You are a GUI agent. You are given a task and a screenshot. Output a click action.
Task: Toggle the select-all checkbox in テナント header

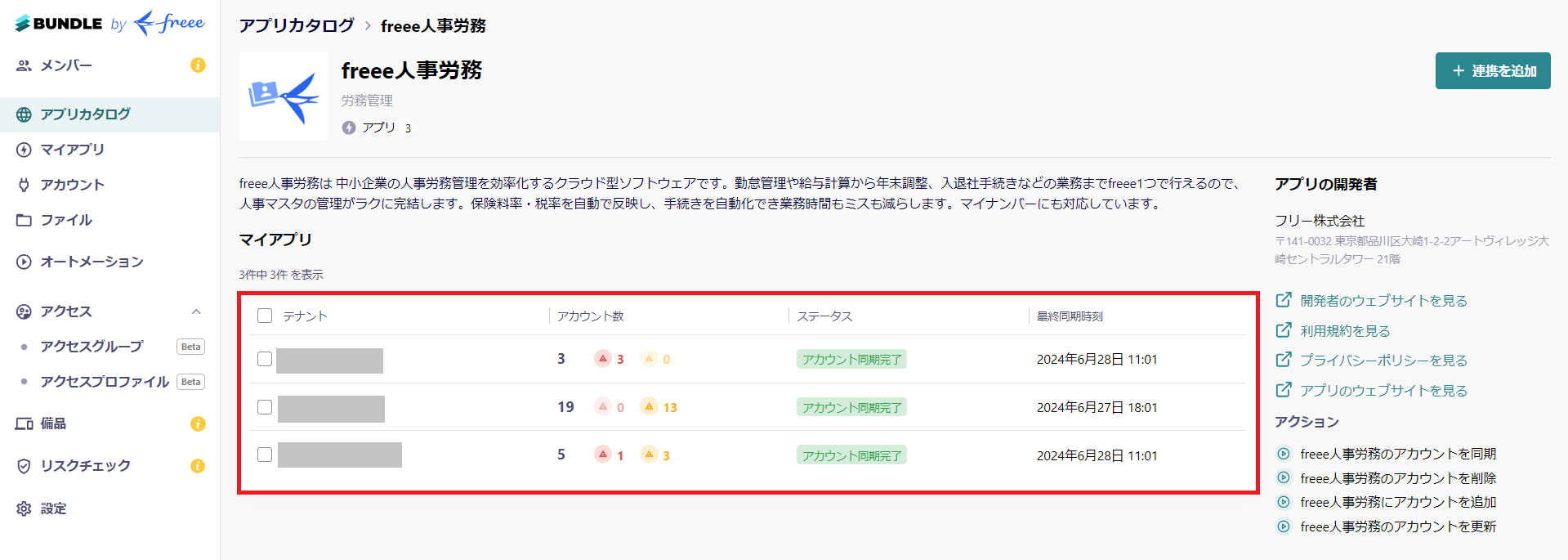265,316
